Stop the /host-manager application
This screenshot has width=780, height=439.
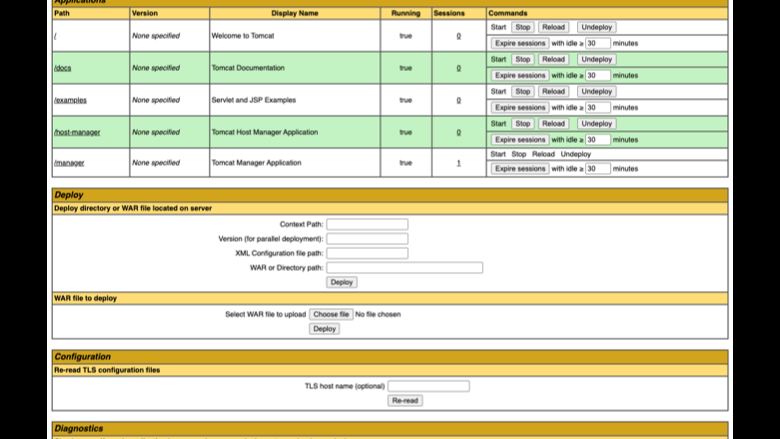pos(522,124)
